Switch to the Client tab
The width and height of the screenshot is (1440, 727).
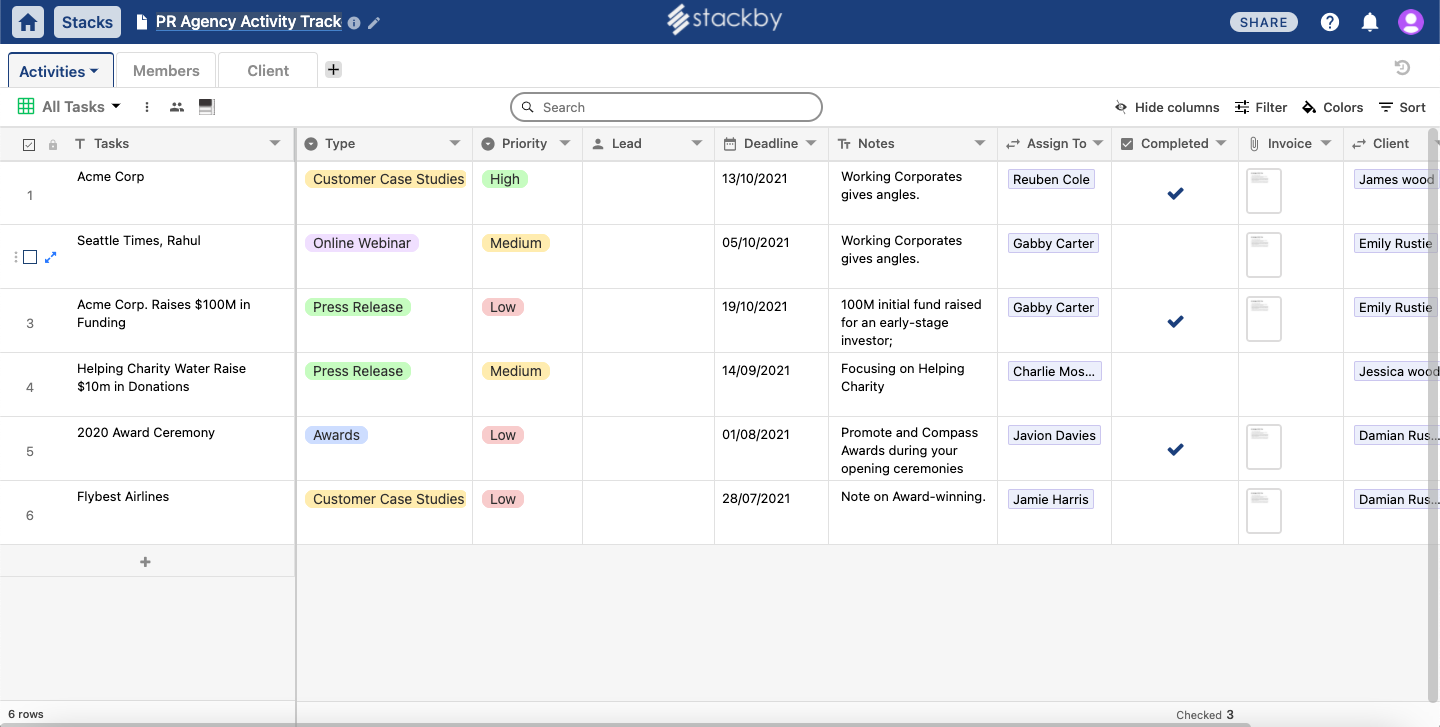coord(268,71)
